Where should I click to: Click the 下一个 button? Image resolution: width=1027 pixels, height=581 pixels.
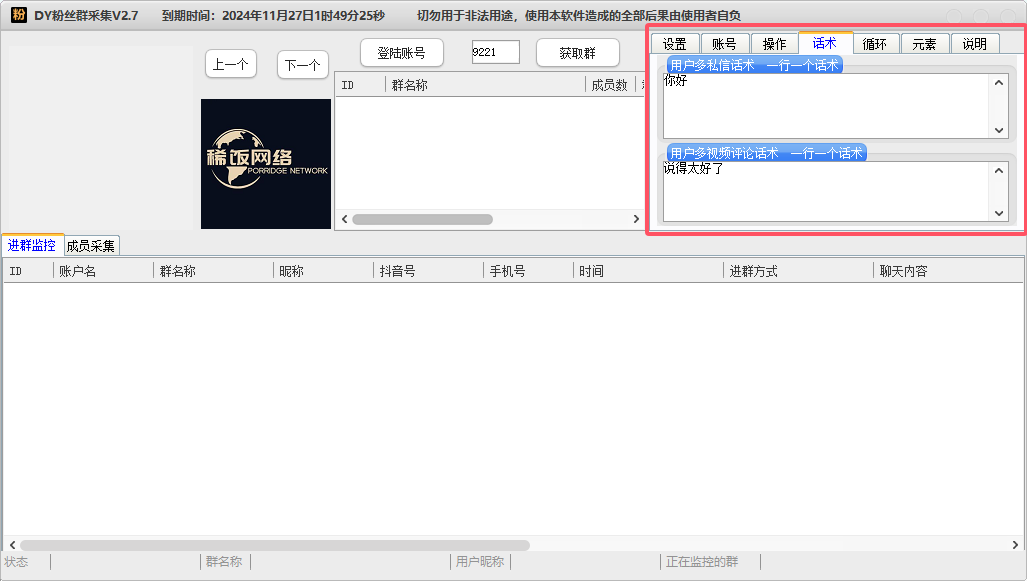pyautogui.click(x=302, y=65)
